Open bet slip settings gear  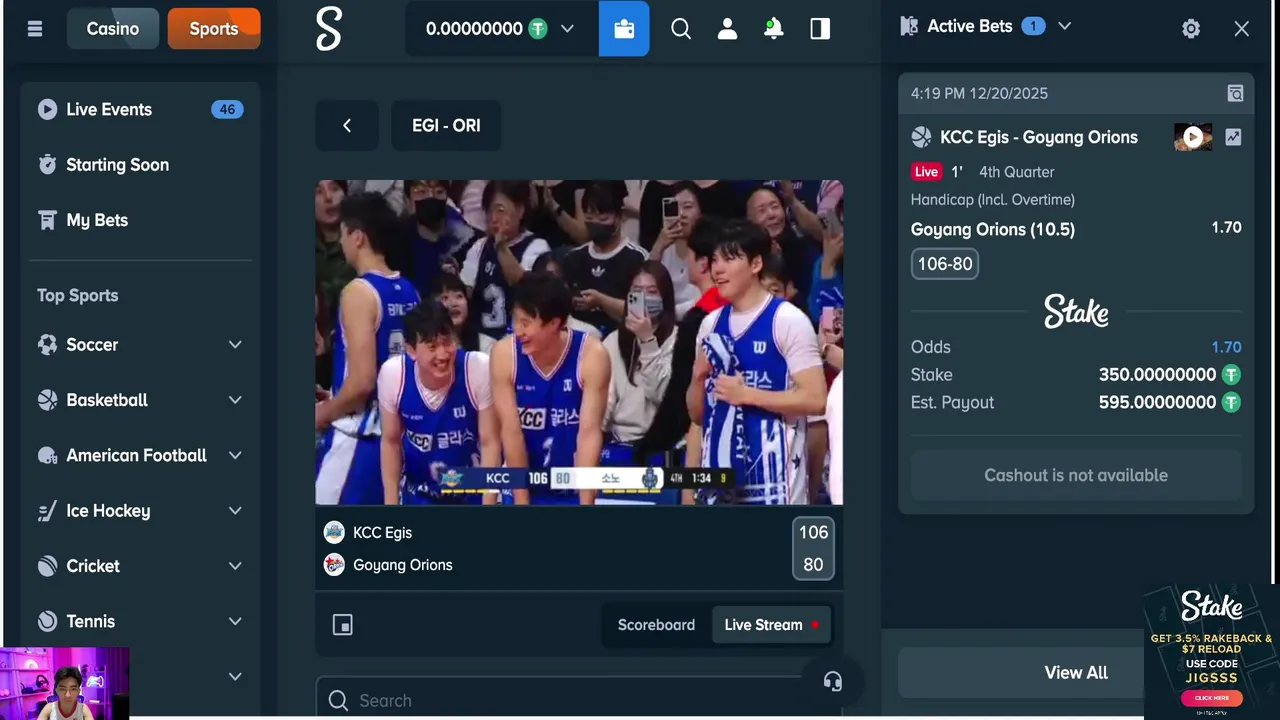coord(1191,29)
